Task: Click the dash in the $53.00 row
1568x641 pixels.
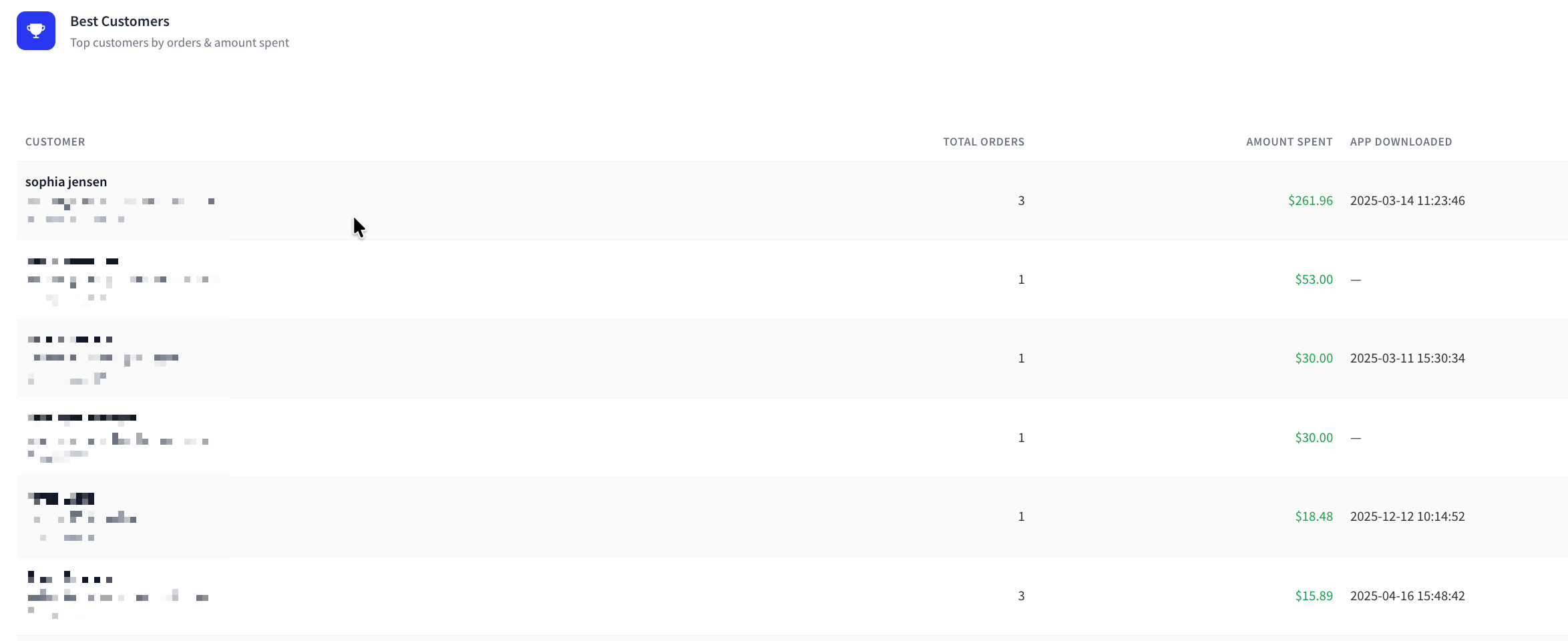Action: pyautogui.click(x=1356, y=280)
